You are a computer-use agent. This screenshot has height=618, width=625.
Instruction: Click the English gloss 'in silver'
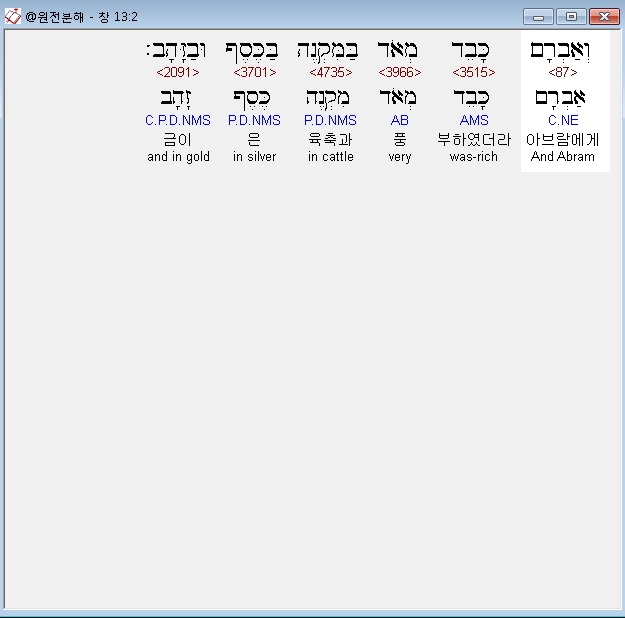pos(254,157)
